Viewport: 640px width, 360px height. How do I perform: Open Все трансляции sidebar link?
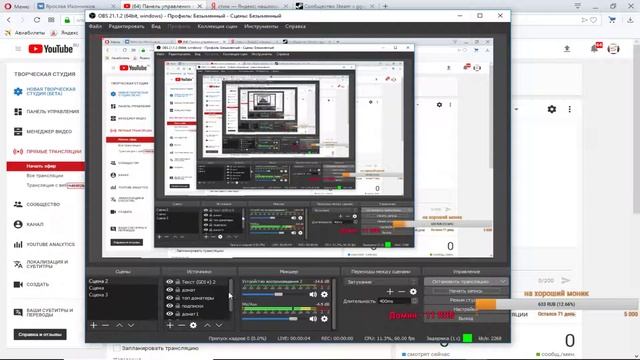45,176
